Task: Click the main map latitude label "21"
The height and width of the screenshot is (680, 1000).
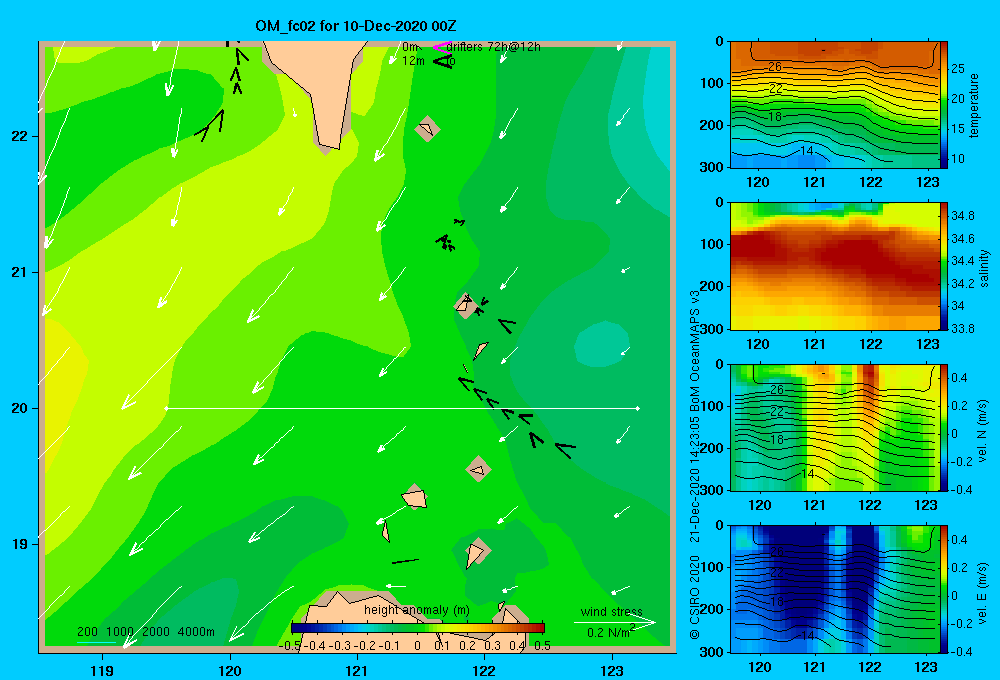Action: point(19,272)
